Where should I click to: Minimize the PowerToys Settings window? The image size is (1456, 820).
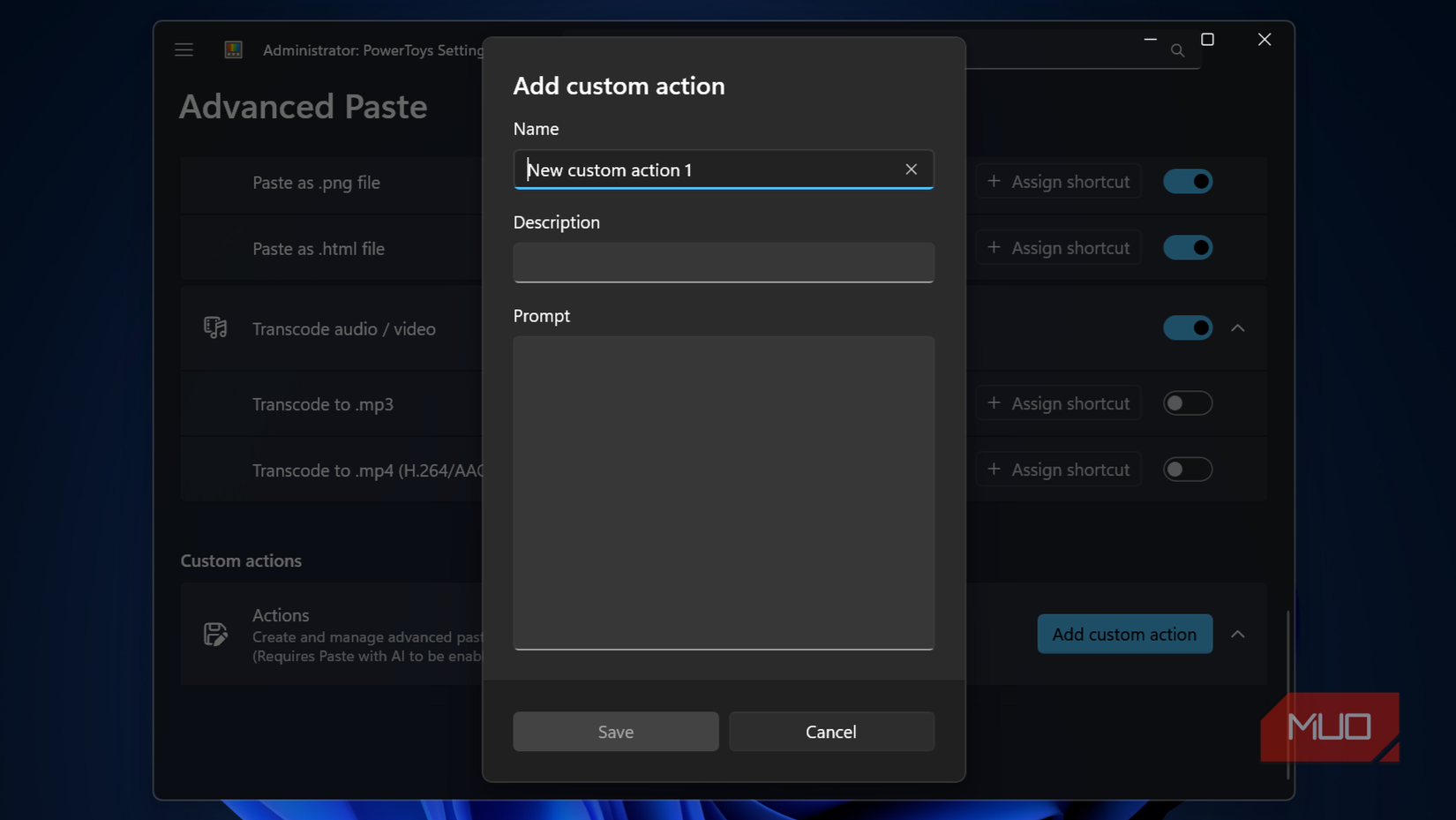tap(1150, 40)
